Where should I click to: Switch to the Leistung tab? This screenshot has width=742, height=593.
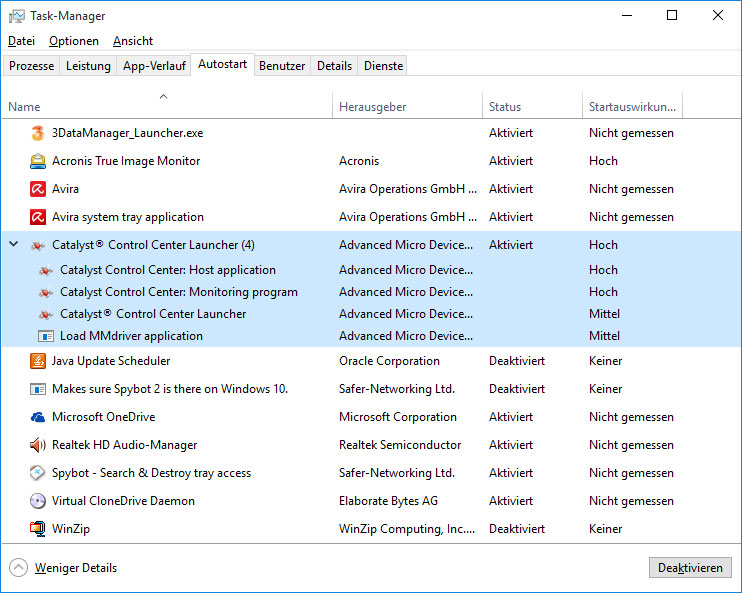pos(88,66)
